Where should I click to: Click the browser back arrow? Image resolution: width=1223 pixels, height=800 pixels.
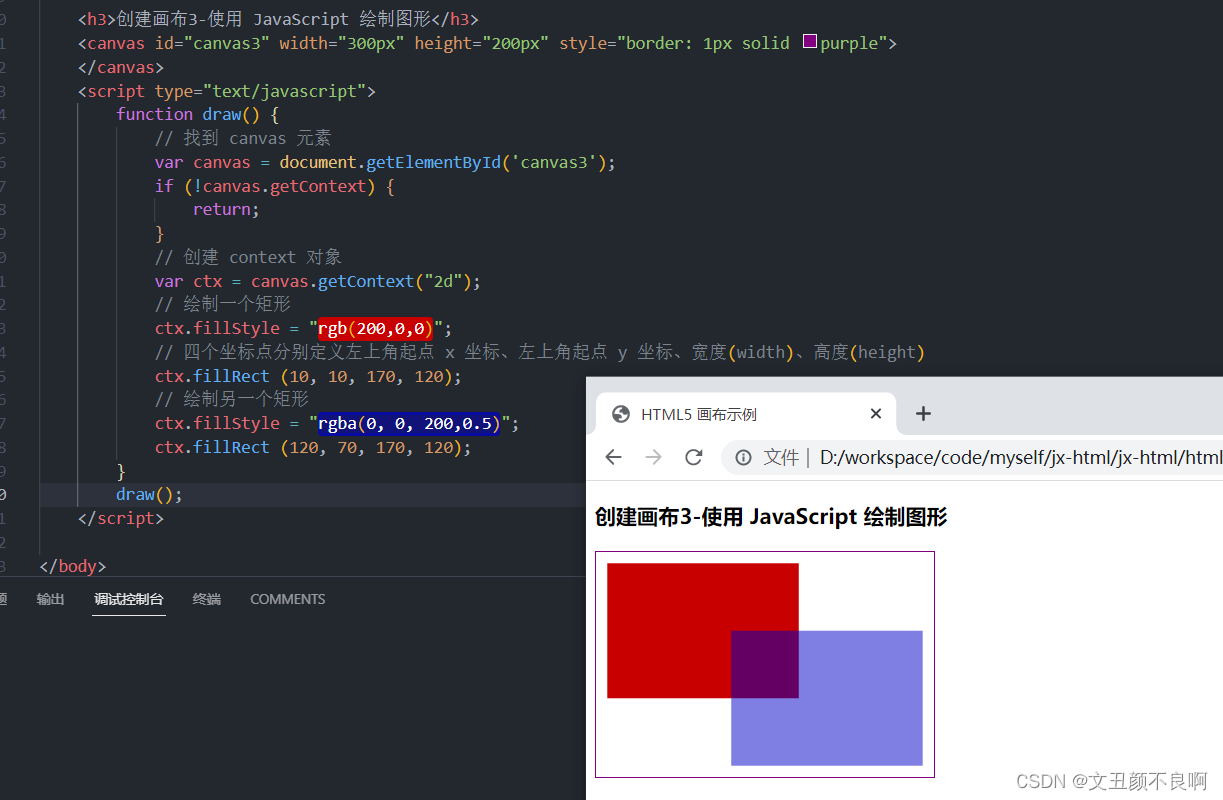coord(613,457)
